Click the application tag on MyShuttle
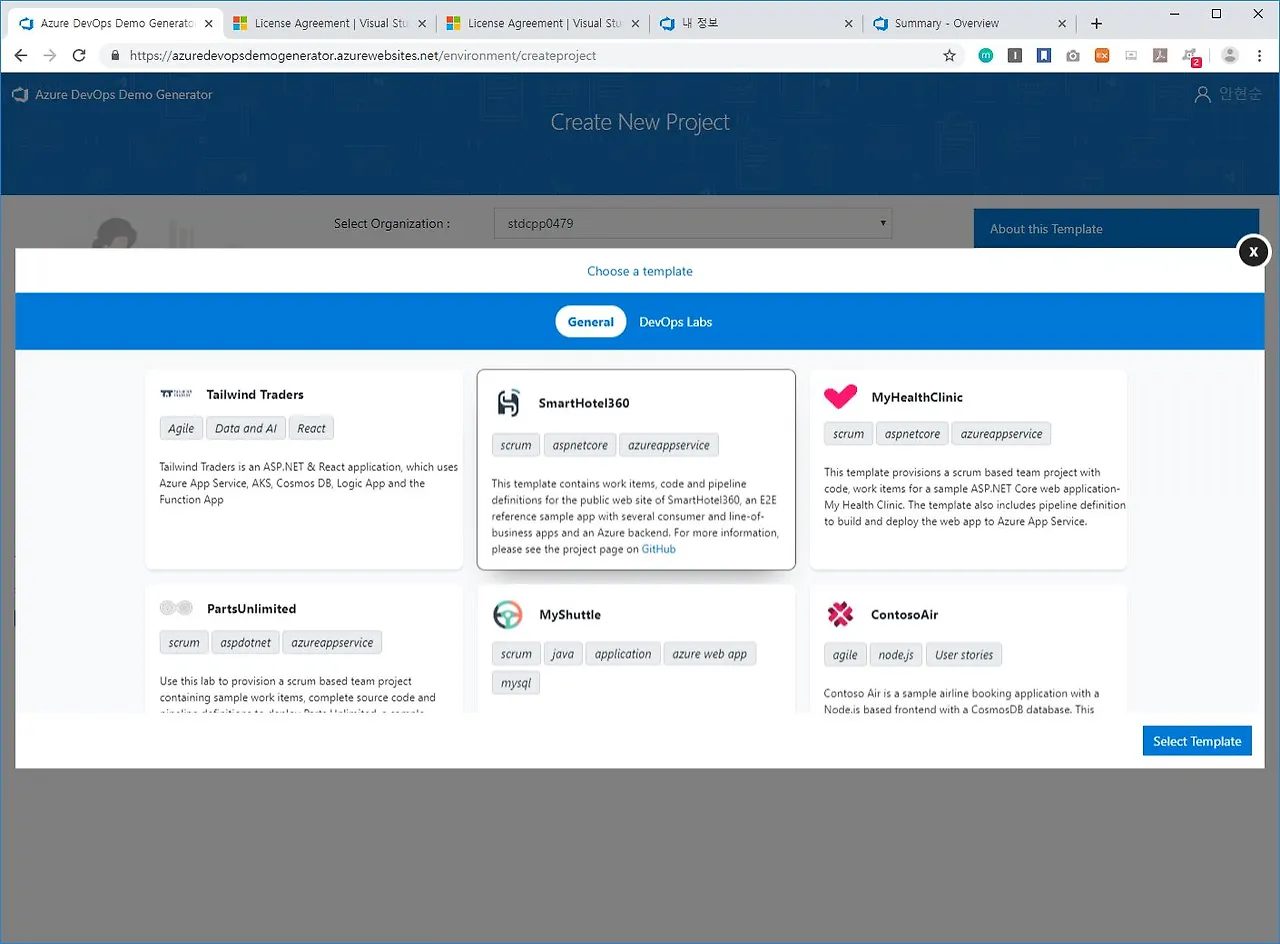The image size is (1280, 944). (623, 654)
